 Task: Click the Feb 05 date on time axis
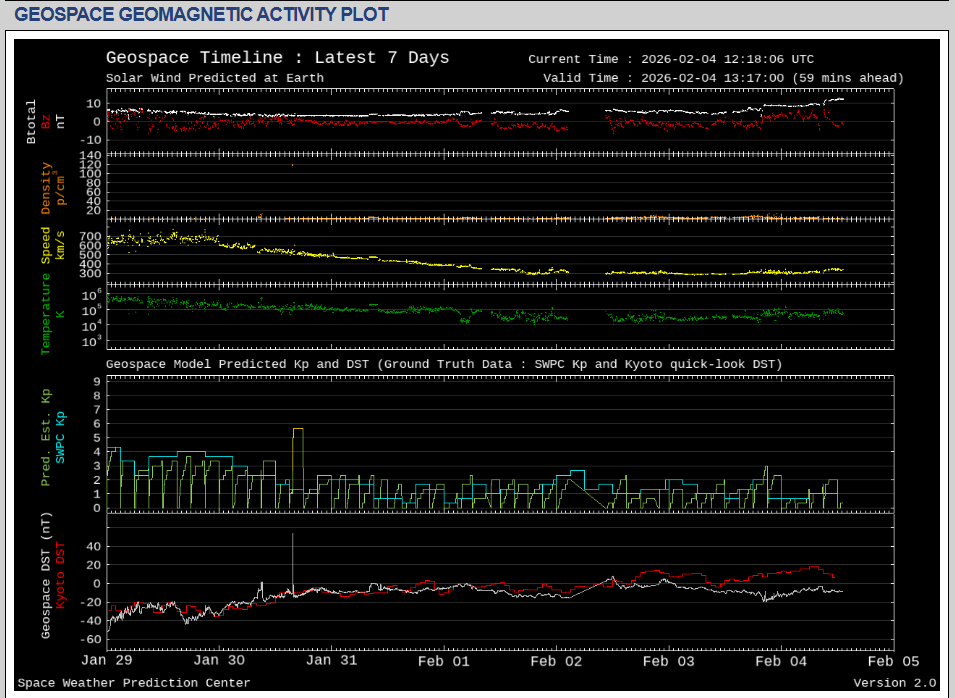coord(892,660)
